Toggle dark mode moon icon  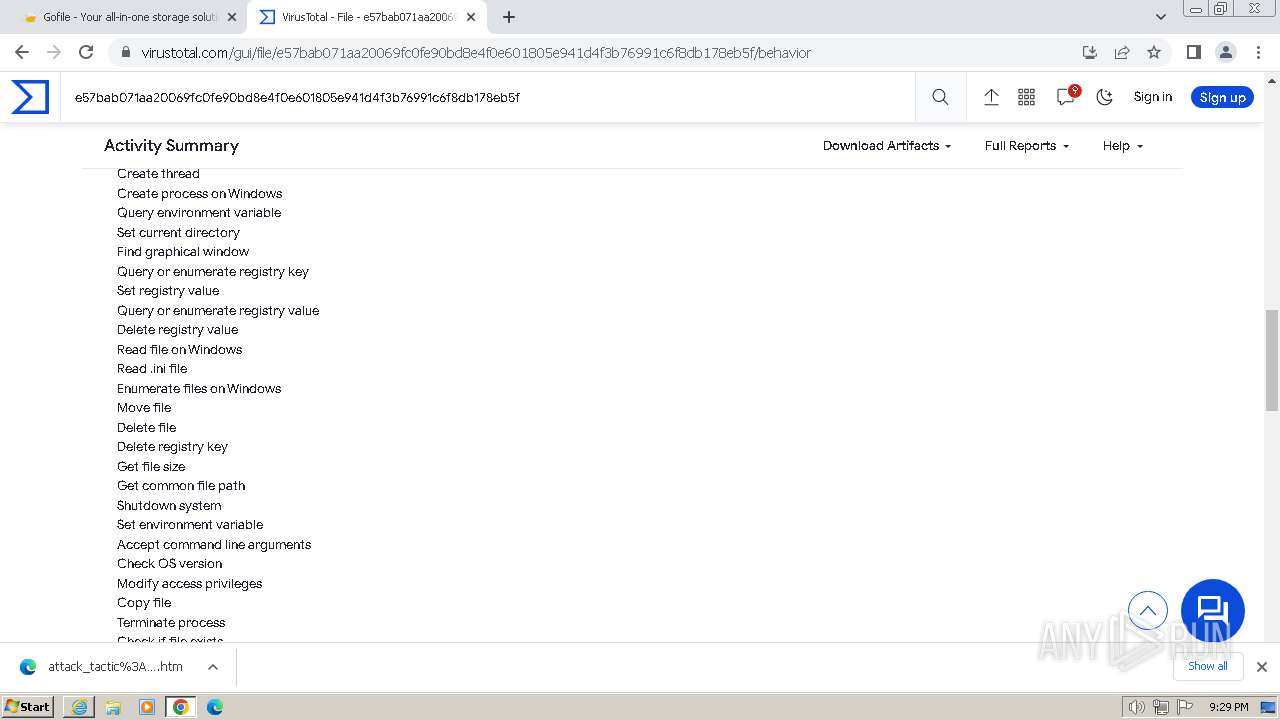tap(1104, 97)
